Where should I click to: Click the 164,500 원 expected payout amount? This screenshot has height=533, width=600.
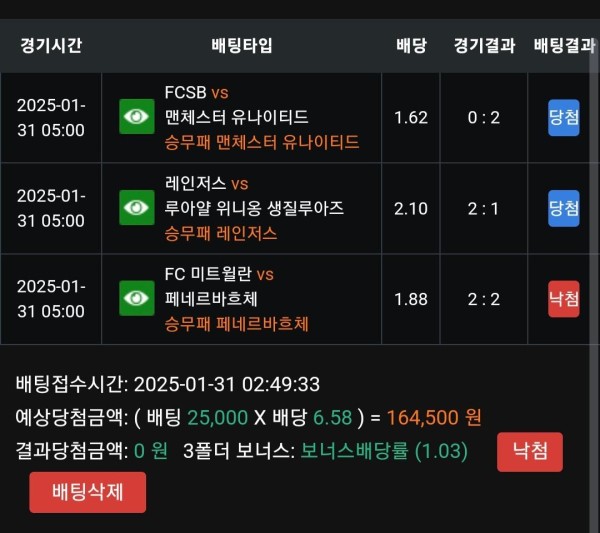pos(434,417)
